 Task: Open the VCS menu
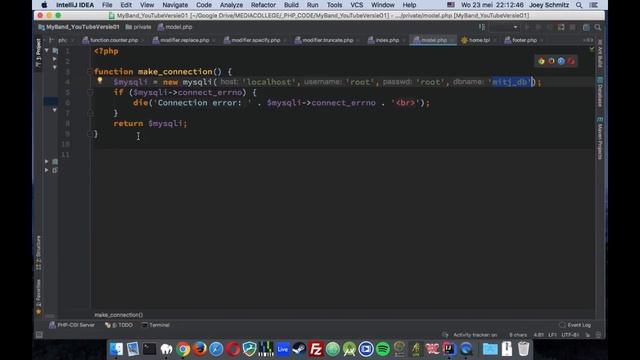coord(356,5)
